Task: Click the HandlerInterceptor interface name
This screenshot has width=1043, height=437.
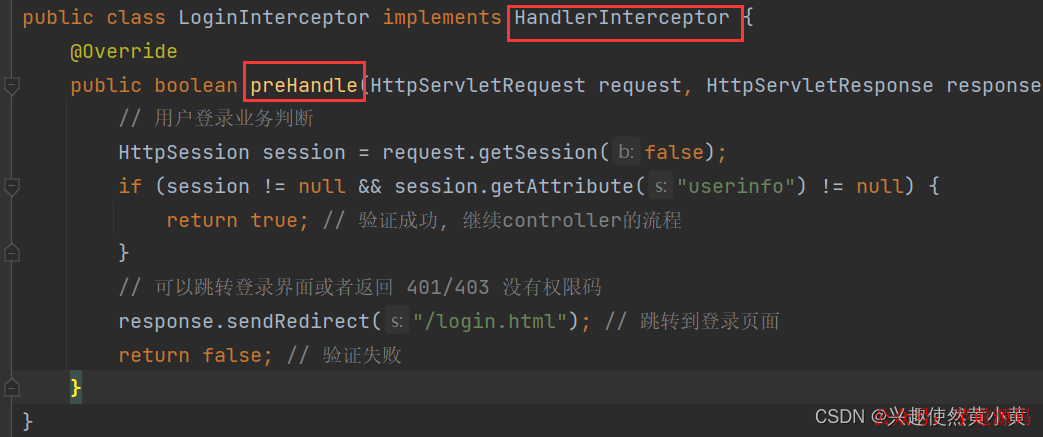Action: [622, 18]
